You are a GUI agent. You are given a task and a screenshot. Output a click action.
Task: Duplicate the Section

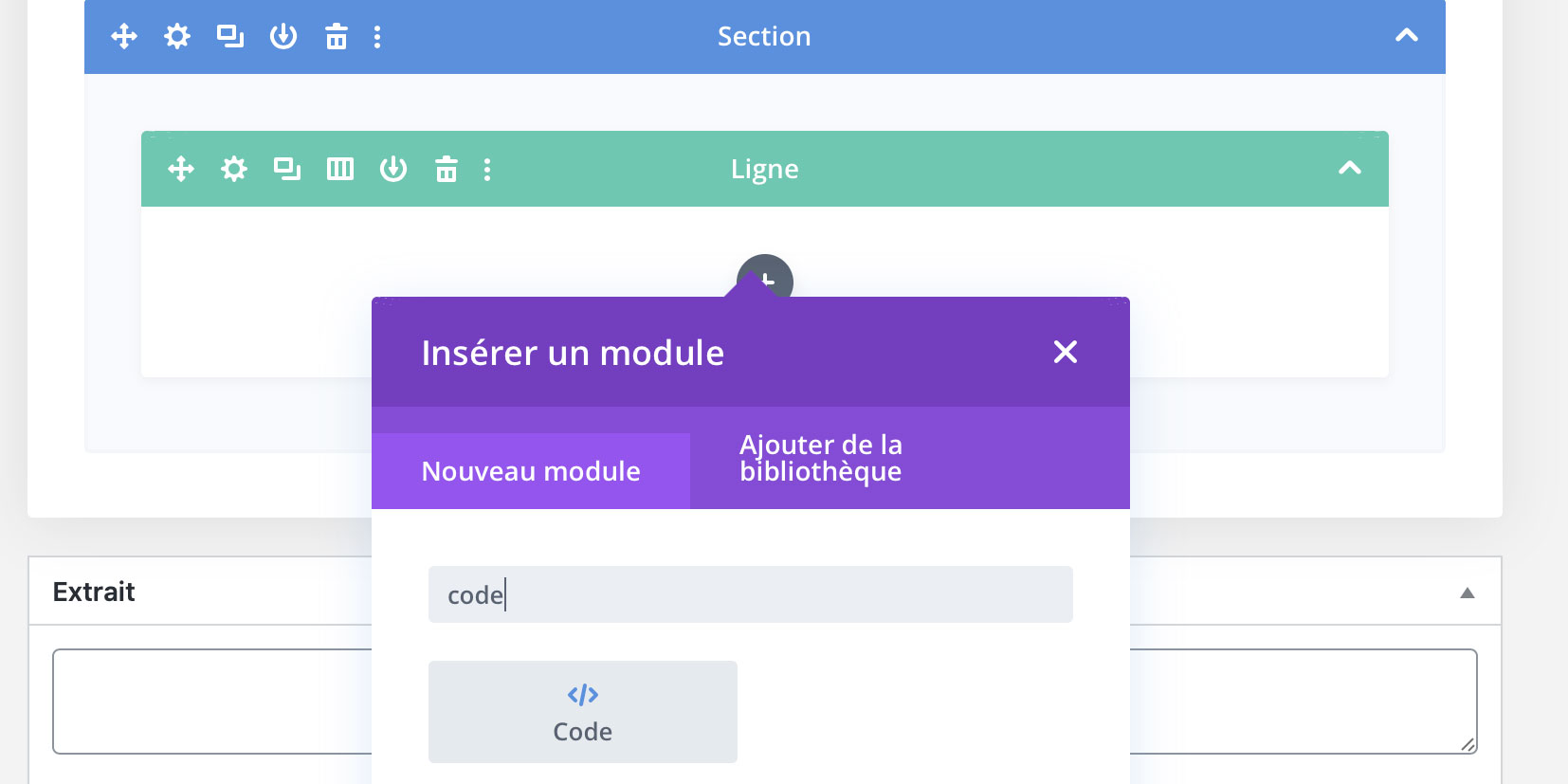[230, 37]
